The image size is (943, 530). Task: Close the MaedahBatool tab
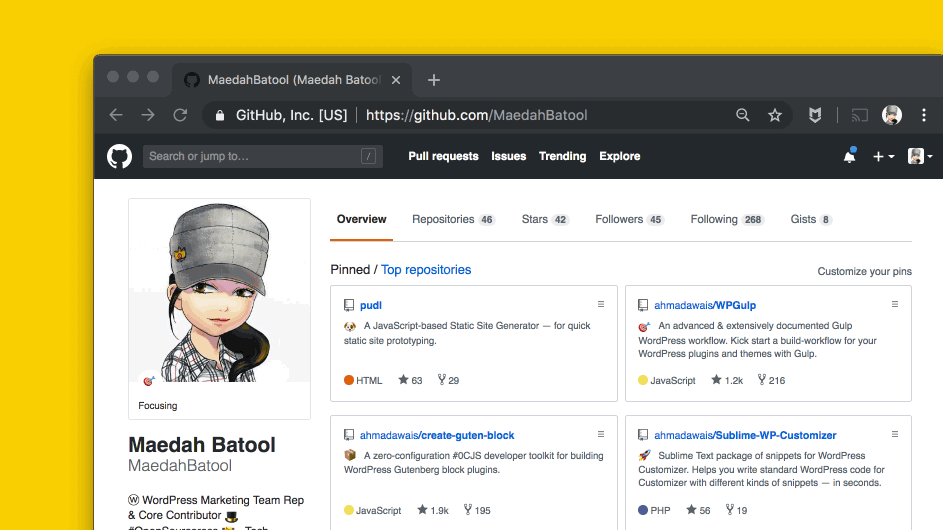click(x=396, y=80)
